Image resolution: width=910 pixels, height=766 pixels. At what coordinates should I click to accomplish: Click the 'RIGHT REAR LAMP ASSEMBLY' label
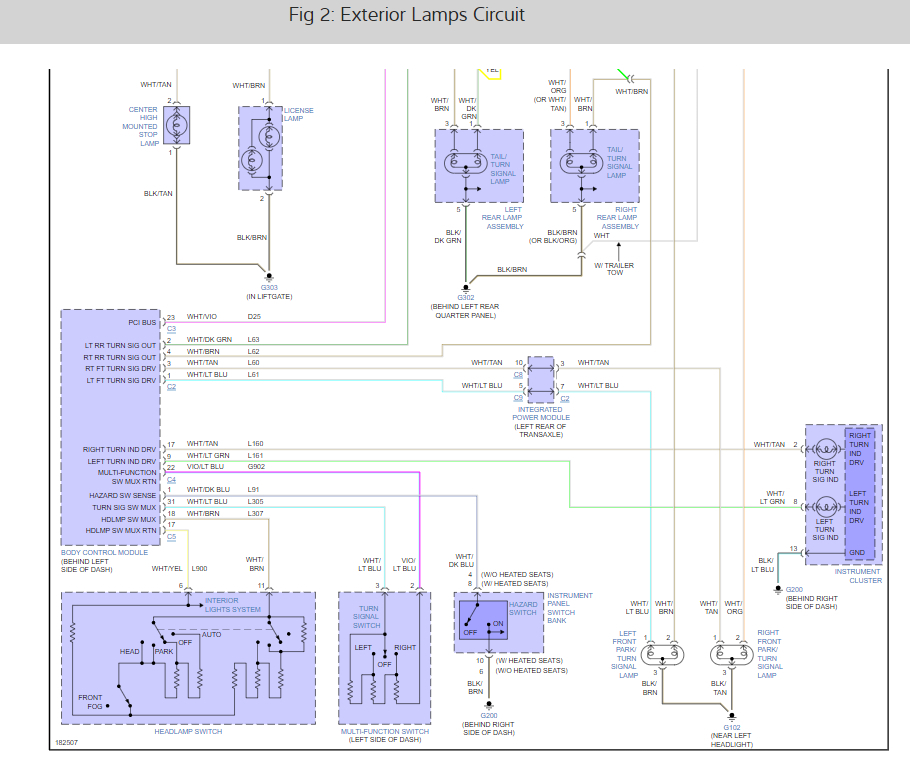pyautogui.click(x=618, y=218)
